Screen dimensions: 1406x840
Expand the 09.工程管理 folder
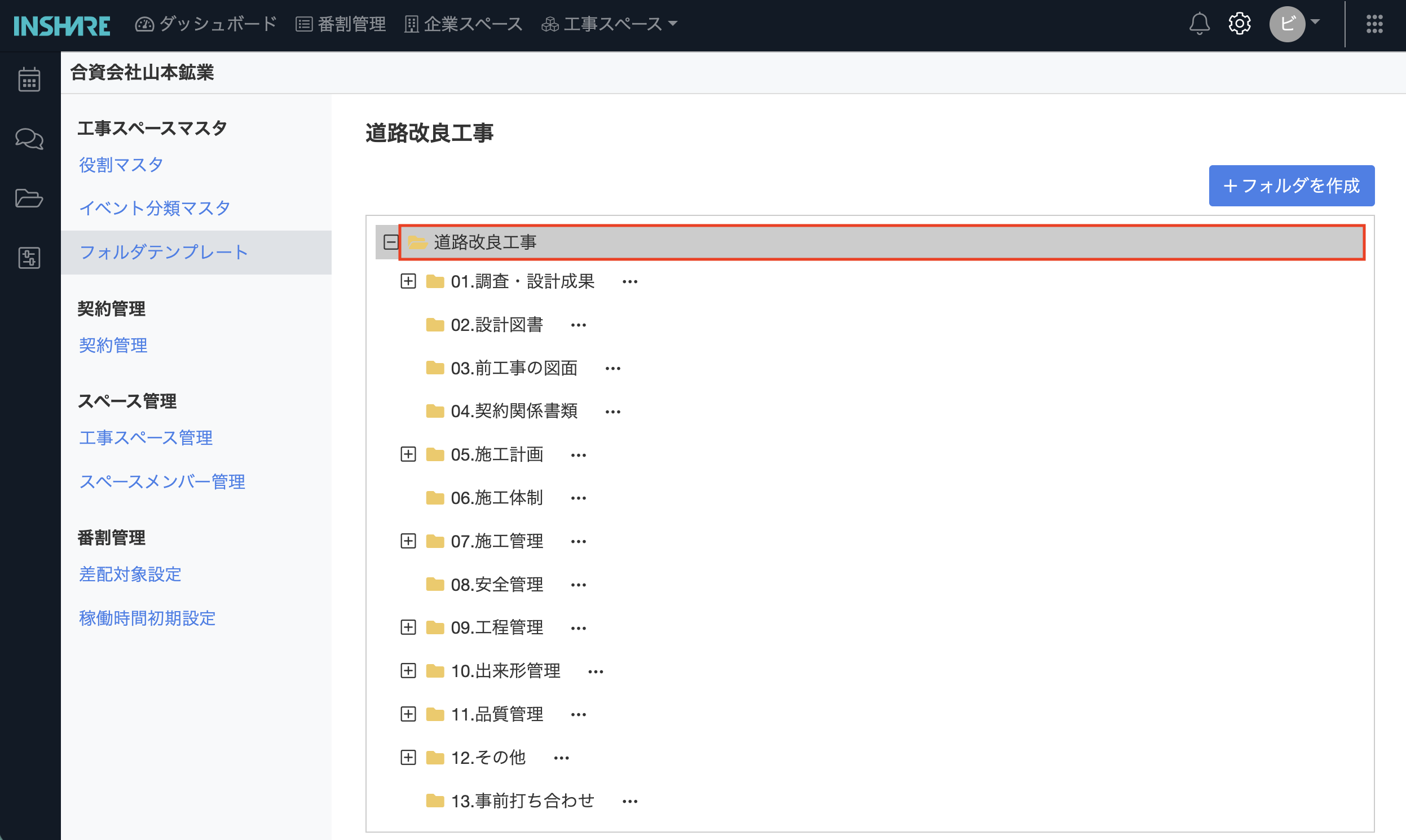pos(408,627)
